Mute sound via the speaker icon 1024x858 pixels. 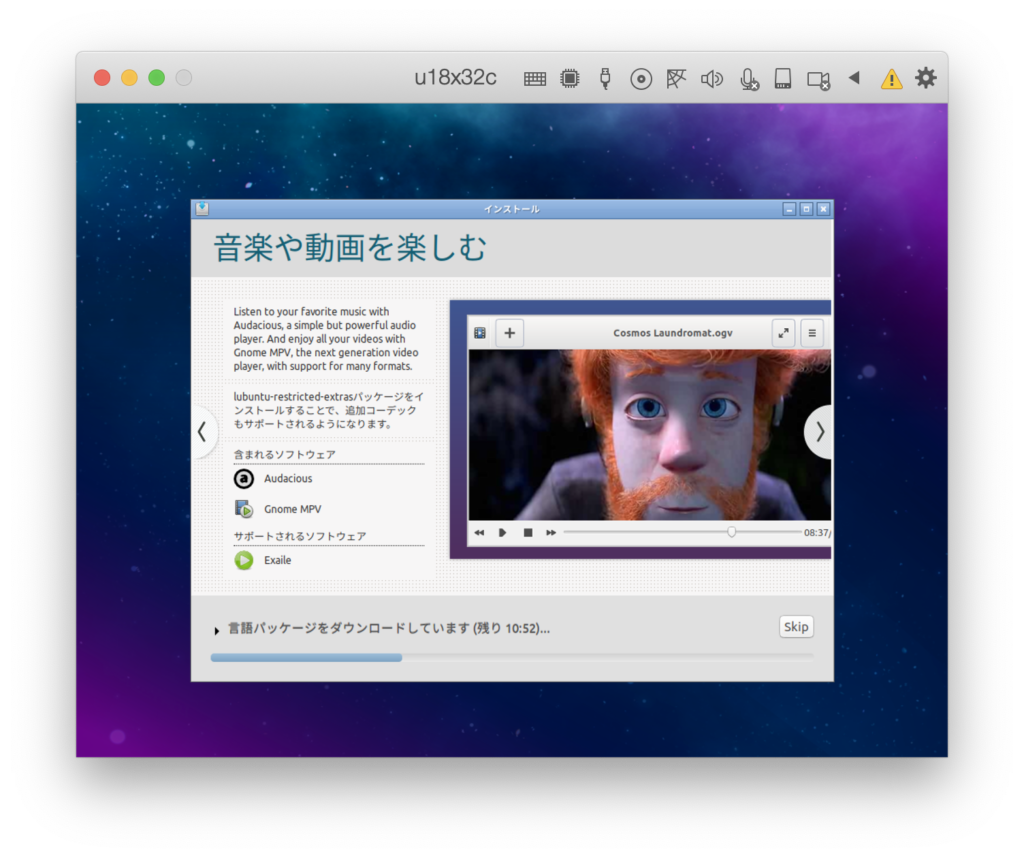(712, 79)
